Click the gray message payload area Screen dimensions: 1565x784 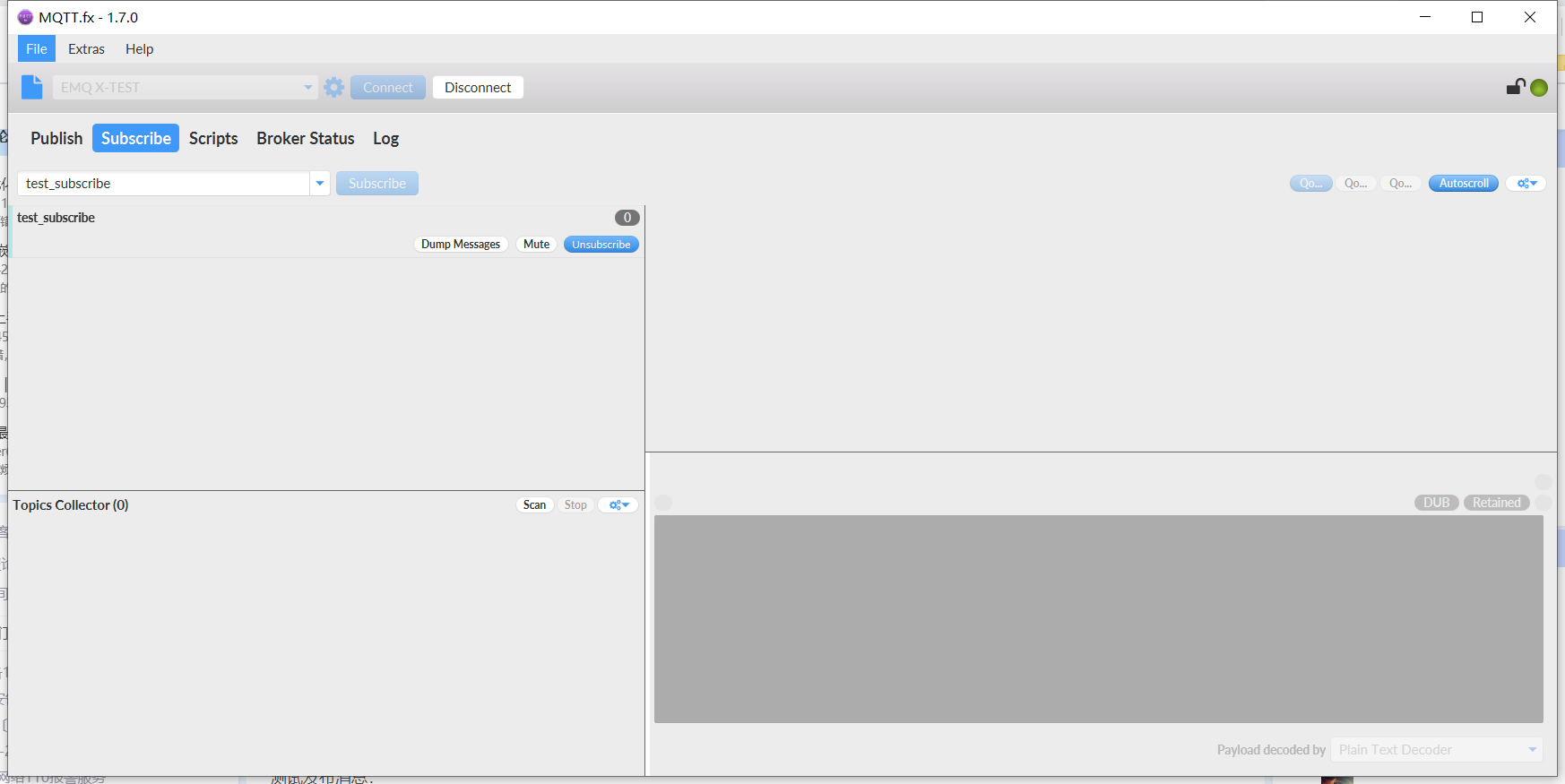(1099, 619)
